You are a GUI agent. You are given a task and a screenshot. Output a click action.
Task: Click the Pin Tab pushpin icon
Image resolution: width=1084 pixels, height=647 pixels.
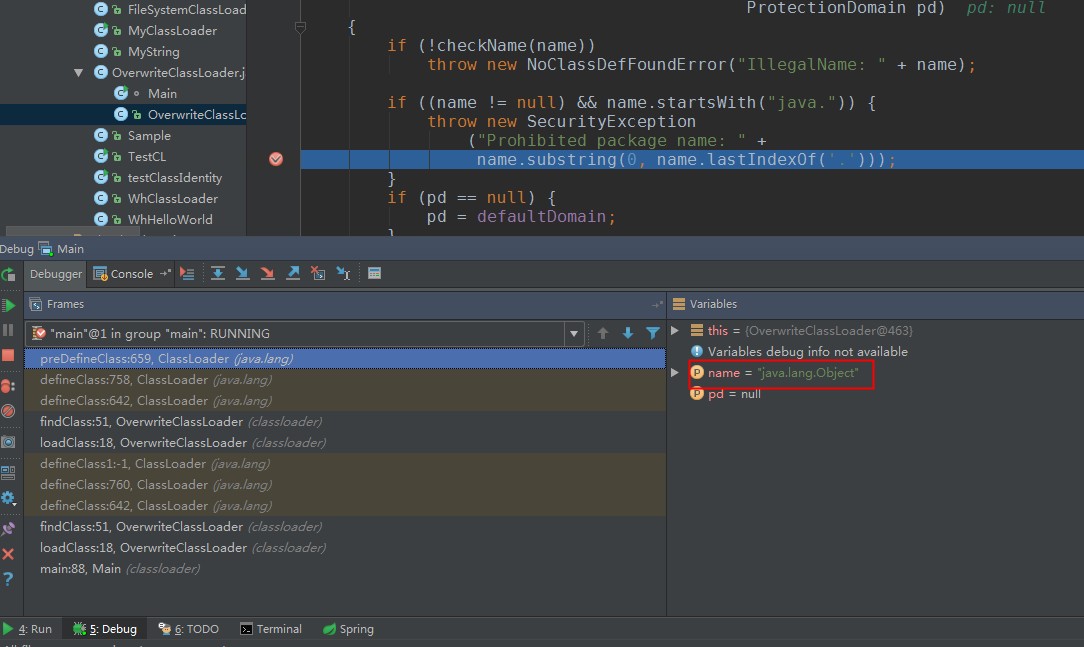coord(8,529)
